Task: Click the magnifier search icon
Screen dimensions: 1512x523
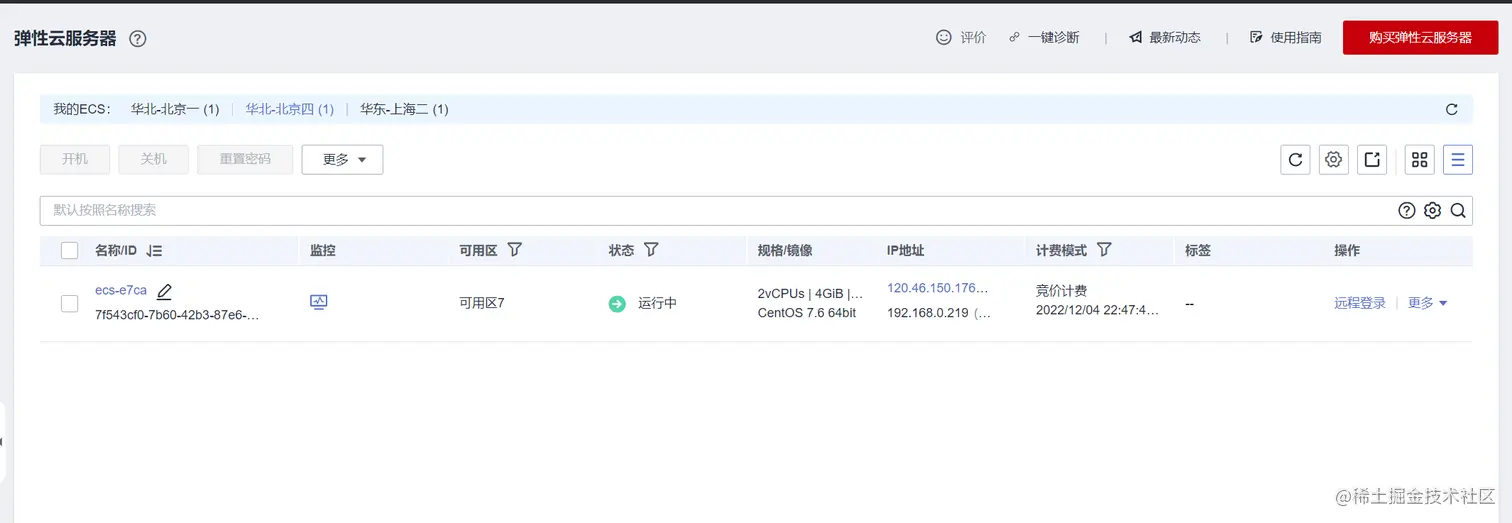Action: pos(1458,210)
